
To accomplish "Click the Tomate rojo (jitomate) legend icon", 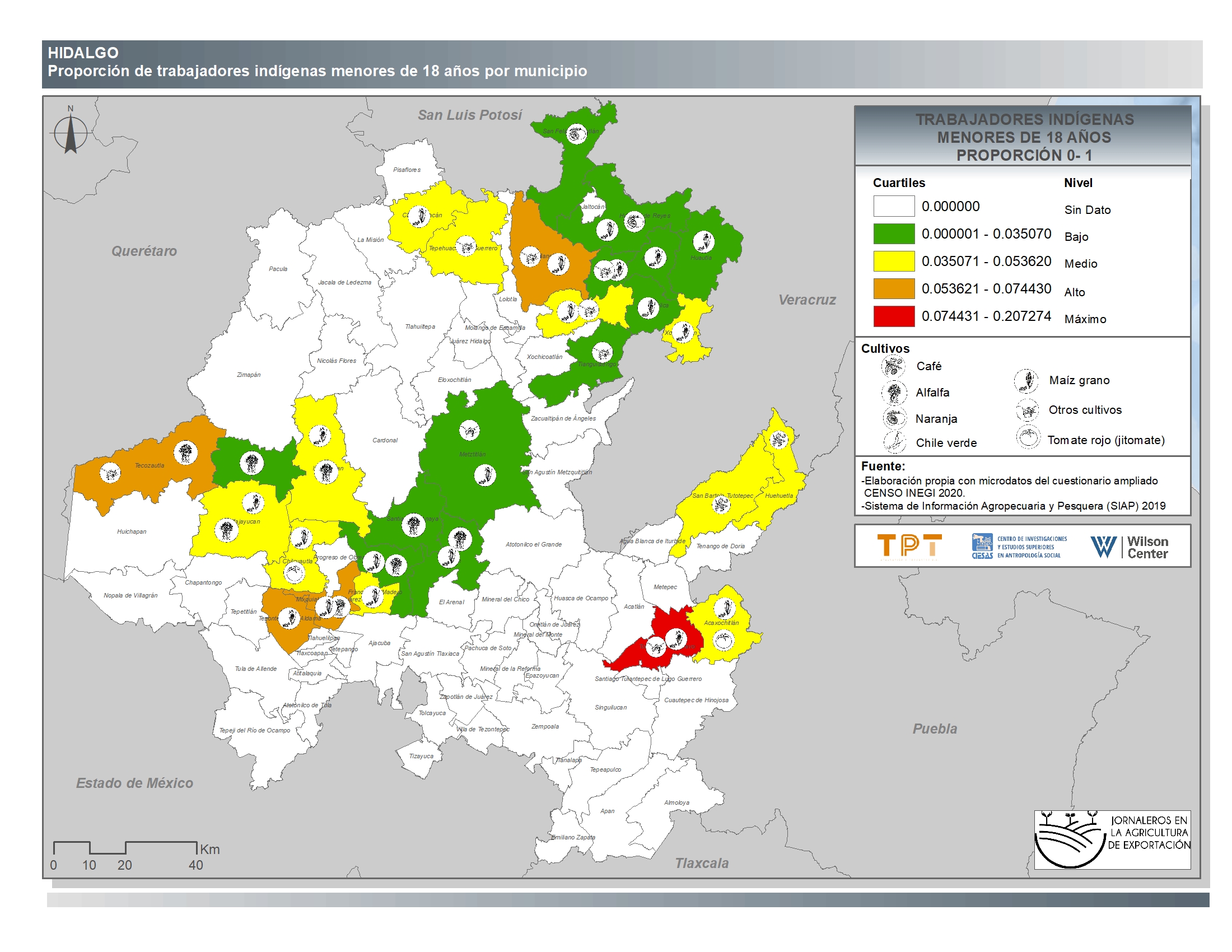I will click(1028, 438).
